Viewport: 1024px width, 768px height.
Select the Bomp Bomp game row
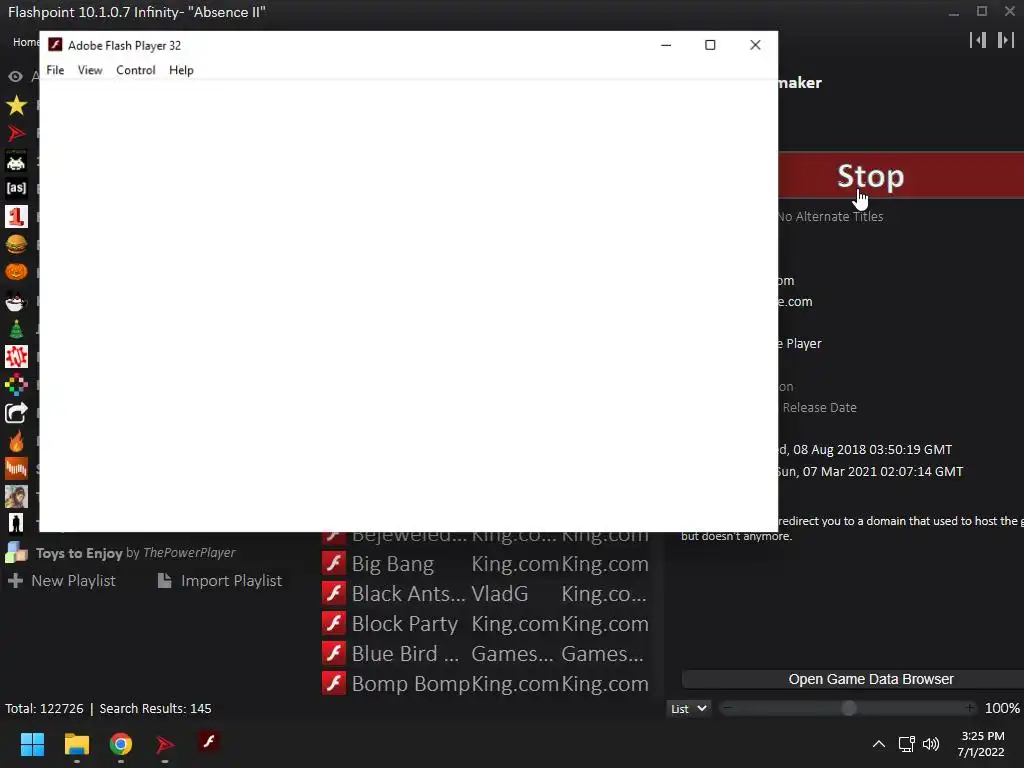pyautogui.click(x=485, y=684)
